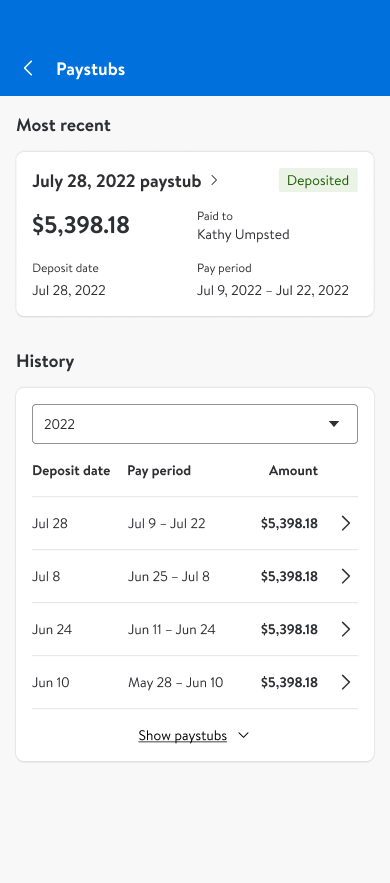390x883 pixels.
Task: Select the Jun 11 – Jun 24 pay period
Action: (172, 629)
